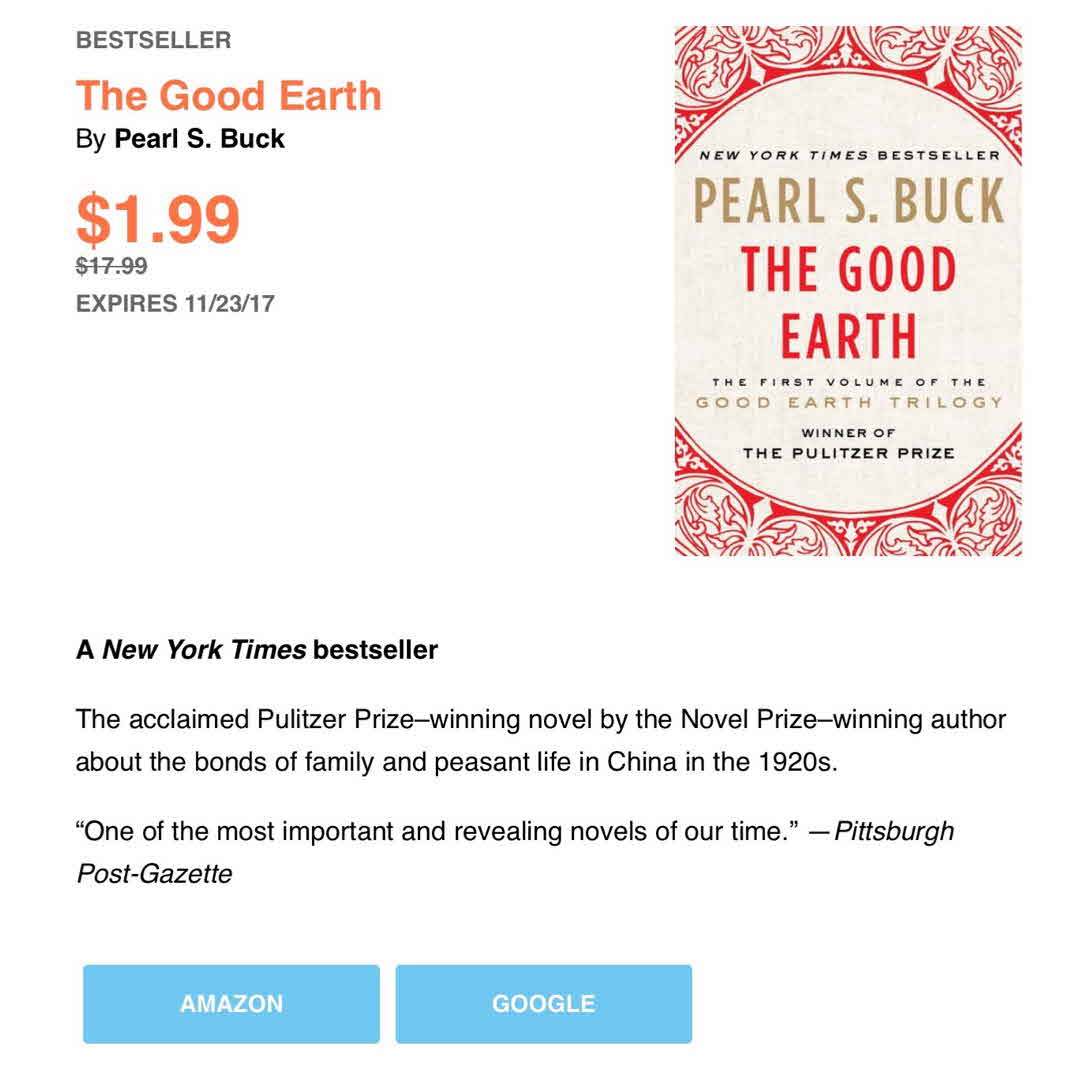Click the GOOGLE button
The height and width of the screenshot is (1080, 1080).
click(x=543, y=1004)
